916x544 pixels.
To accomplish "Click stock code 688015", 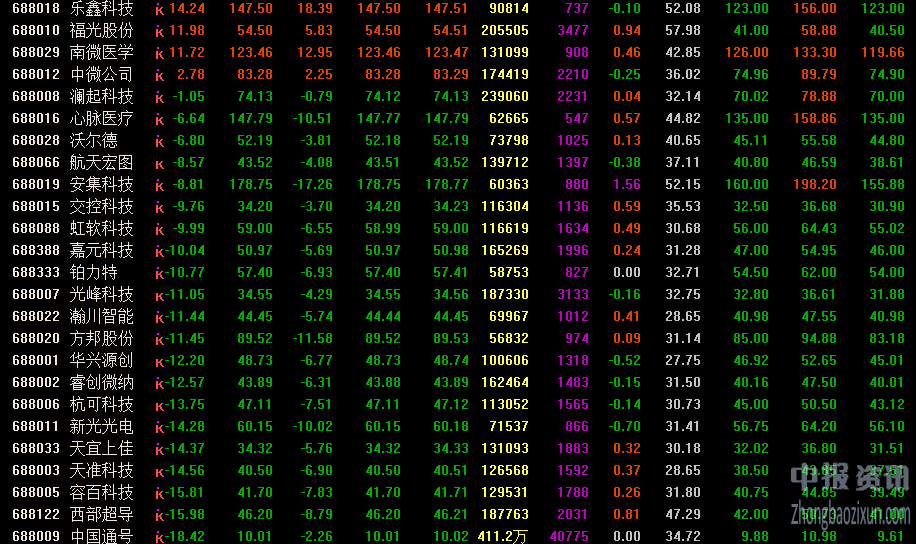I will (36, 206).
